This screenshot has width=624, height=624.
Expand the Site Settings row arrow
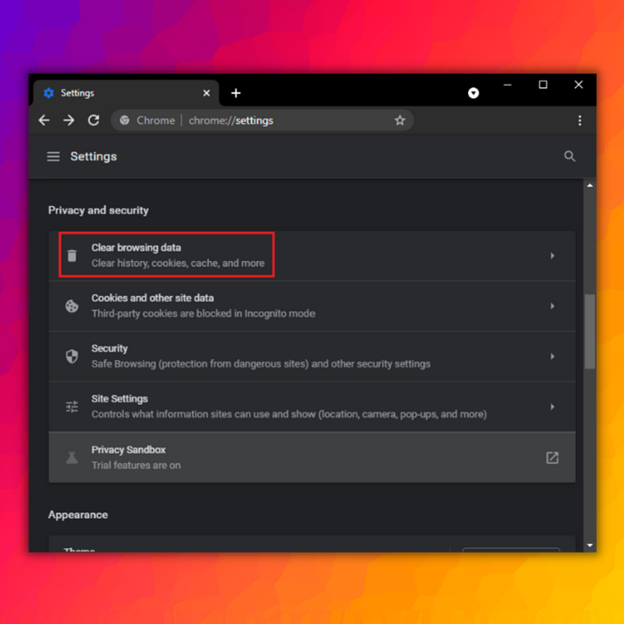tap(552, 407)
